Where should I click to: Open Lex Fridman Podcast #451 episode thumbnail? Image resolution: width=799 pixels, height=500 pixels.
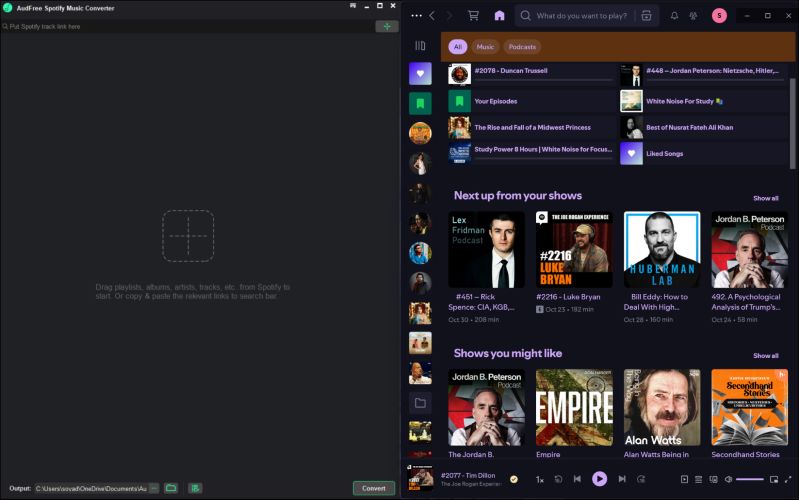(x=486, y=250)
